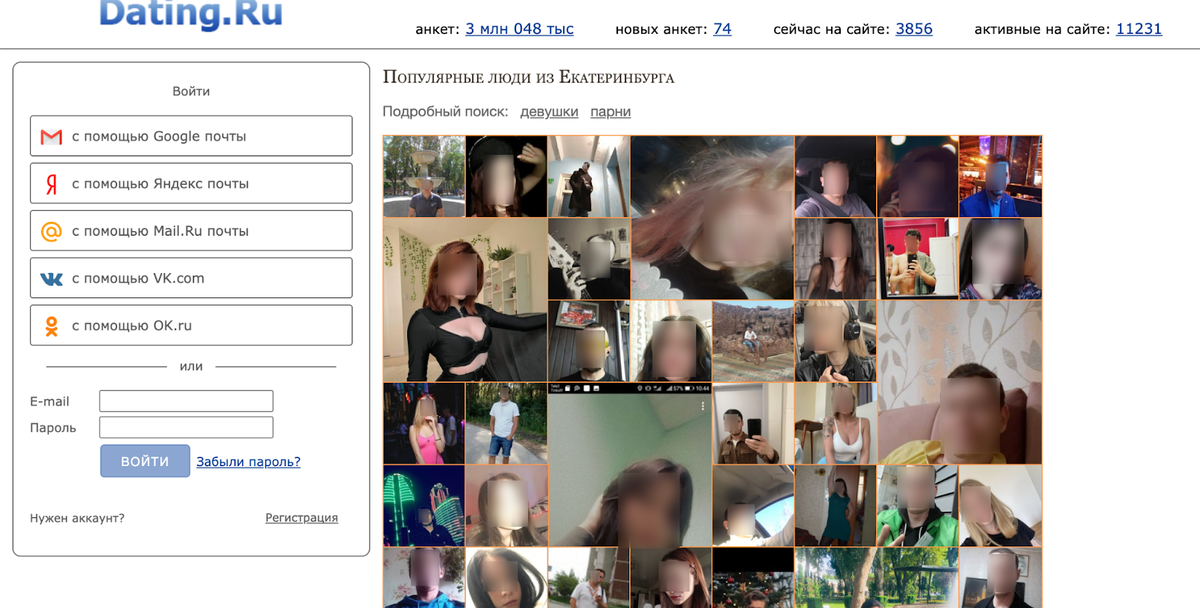
Task: Open the Dating.Ru logo link
Action: pos(191,13)
